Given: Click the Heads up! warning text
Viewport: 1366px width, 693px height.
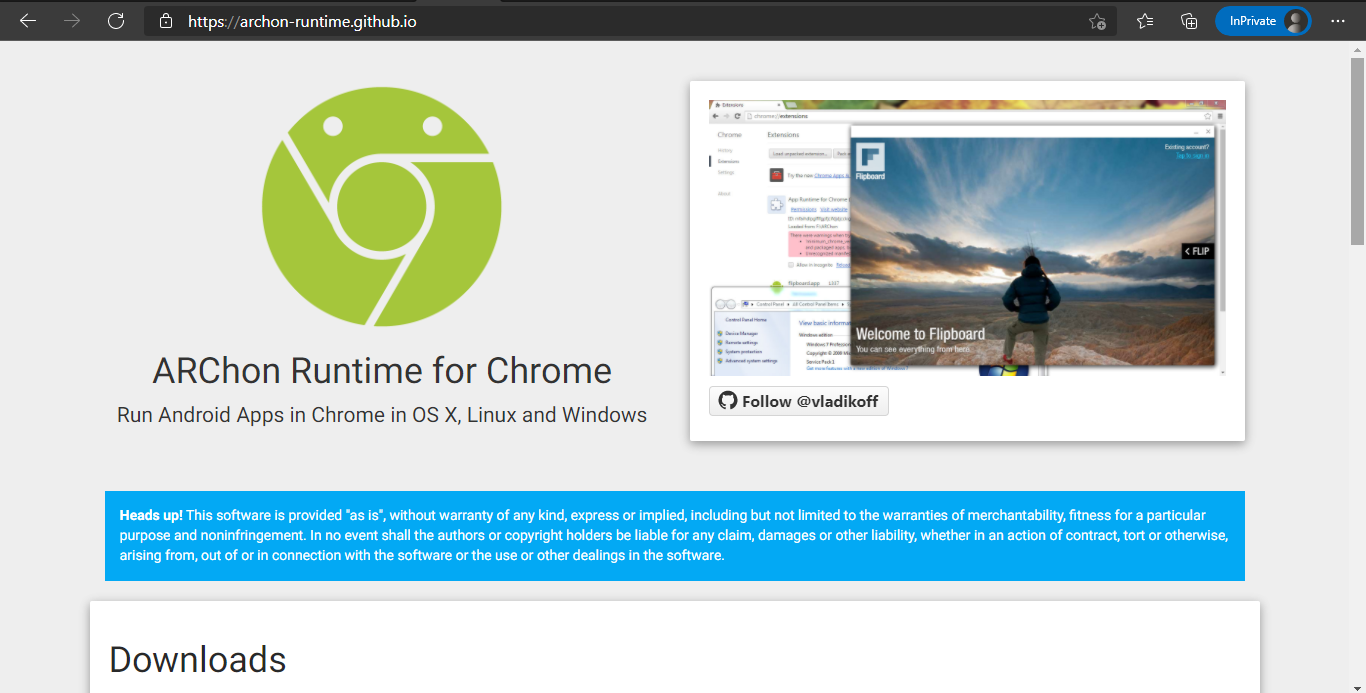Looking at the screenshot, I should (x=674, y=535).
